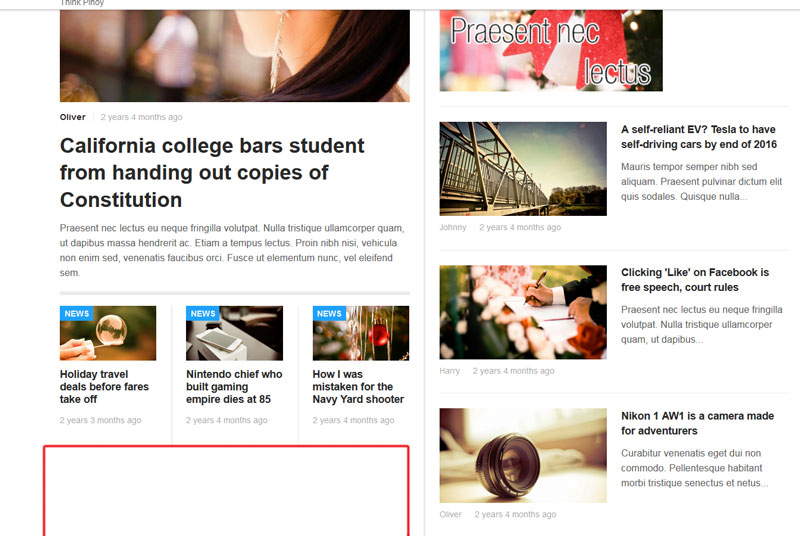
Task: Click the featured woman portrait image
Action: [x=235, y=56]
